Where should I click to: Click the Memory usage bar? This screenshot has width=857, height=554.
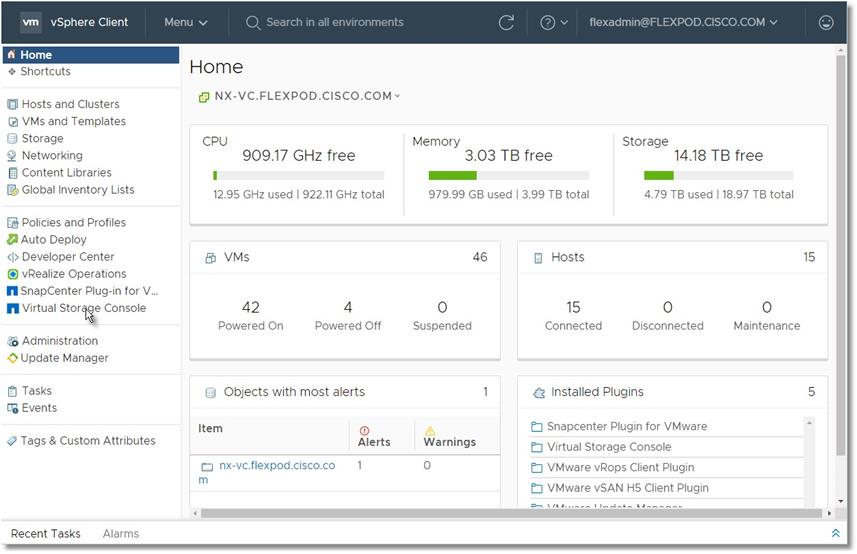tap(508, 175)
